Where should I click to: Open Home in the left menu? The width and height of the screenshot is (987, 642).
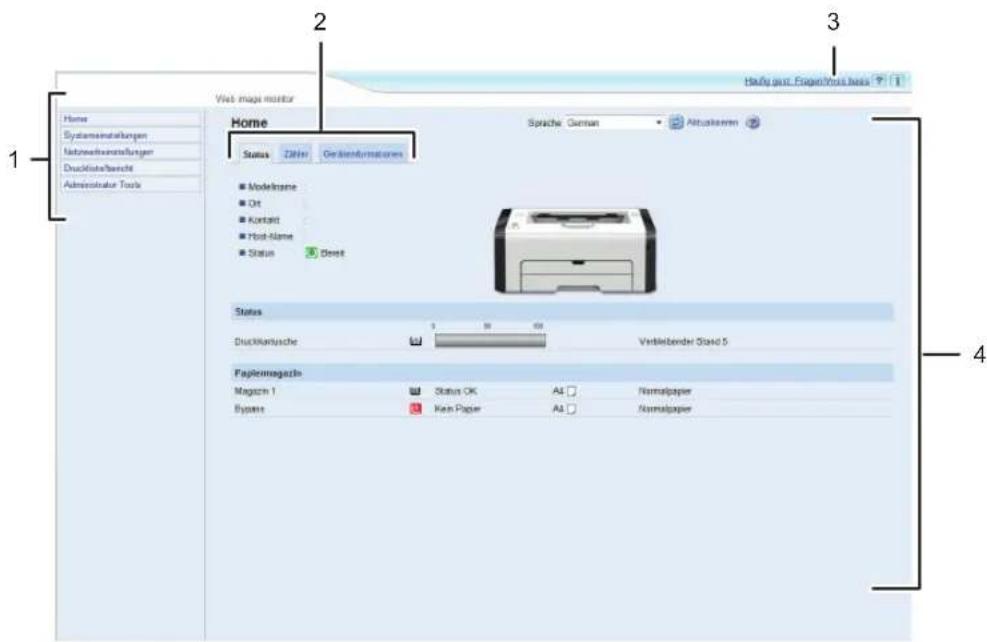click(x=131, y=119)
